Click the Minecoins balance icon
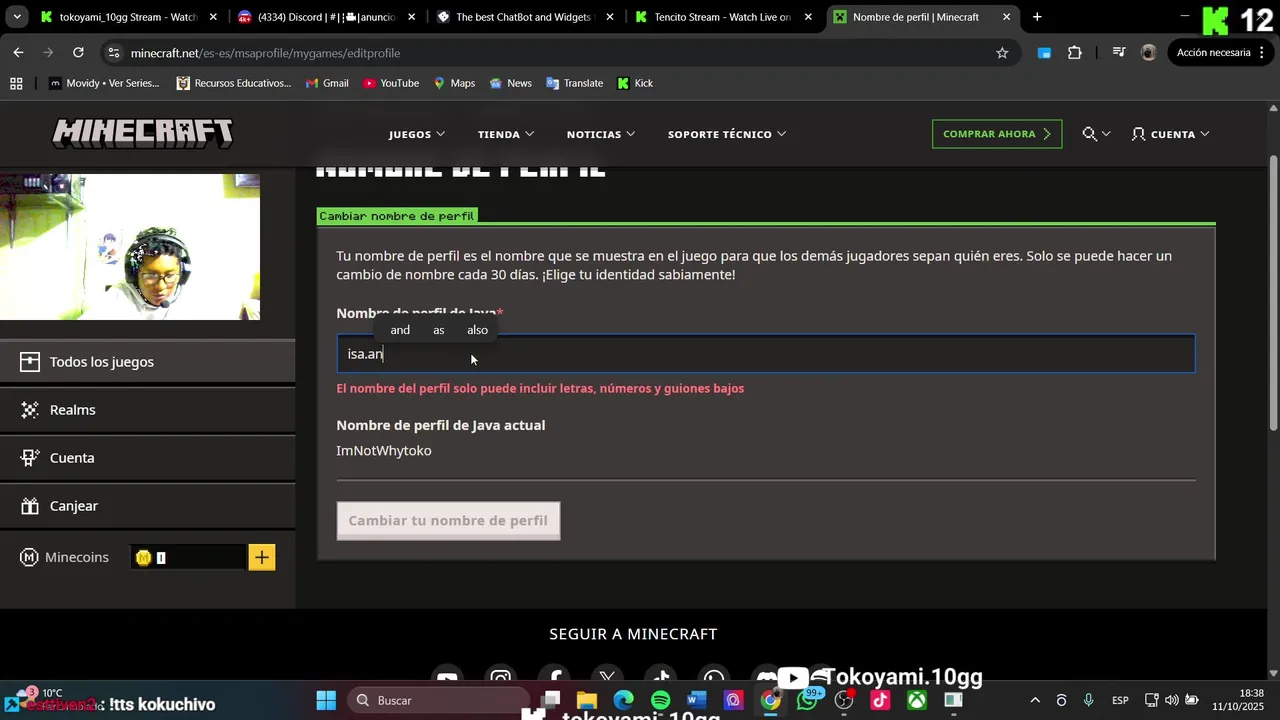 [x=144, y=558]
